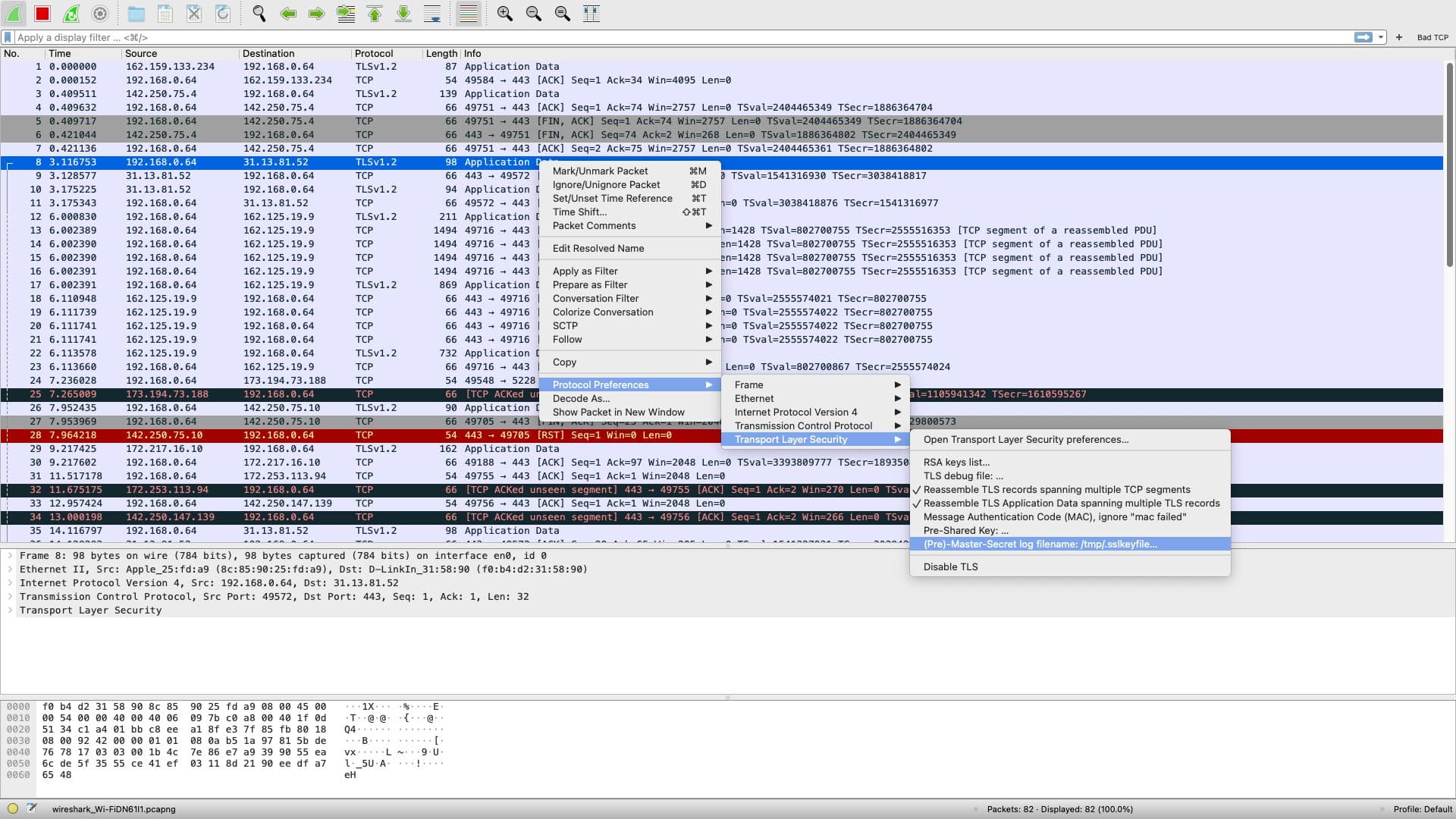Toggle packet list colorization

[469, 14]
